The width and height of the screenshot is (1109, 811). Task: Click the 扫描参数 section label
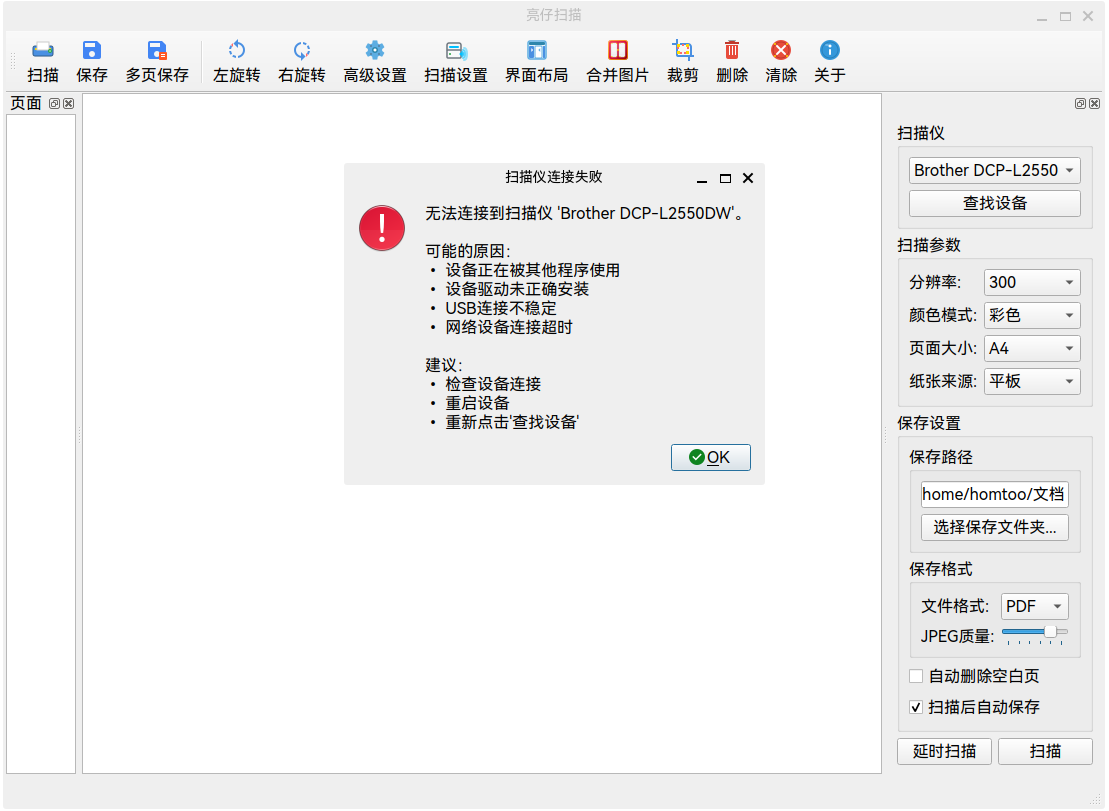tap(929, 245)
